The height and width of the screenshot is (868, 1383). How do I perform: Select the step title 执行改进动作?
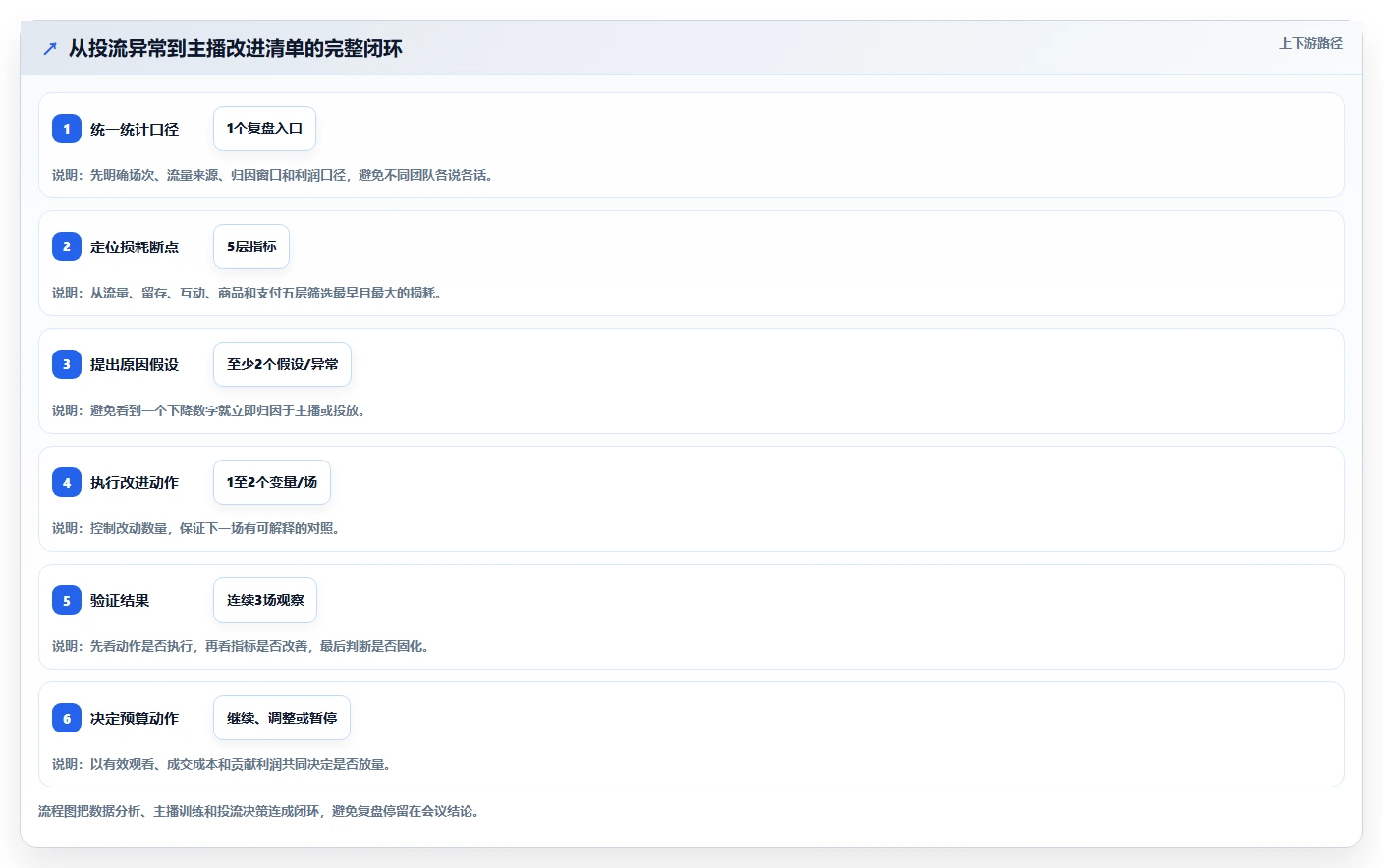[x=135, y=482]
